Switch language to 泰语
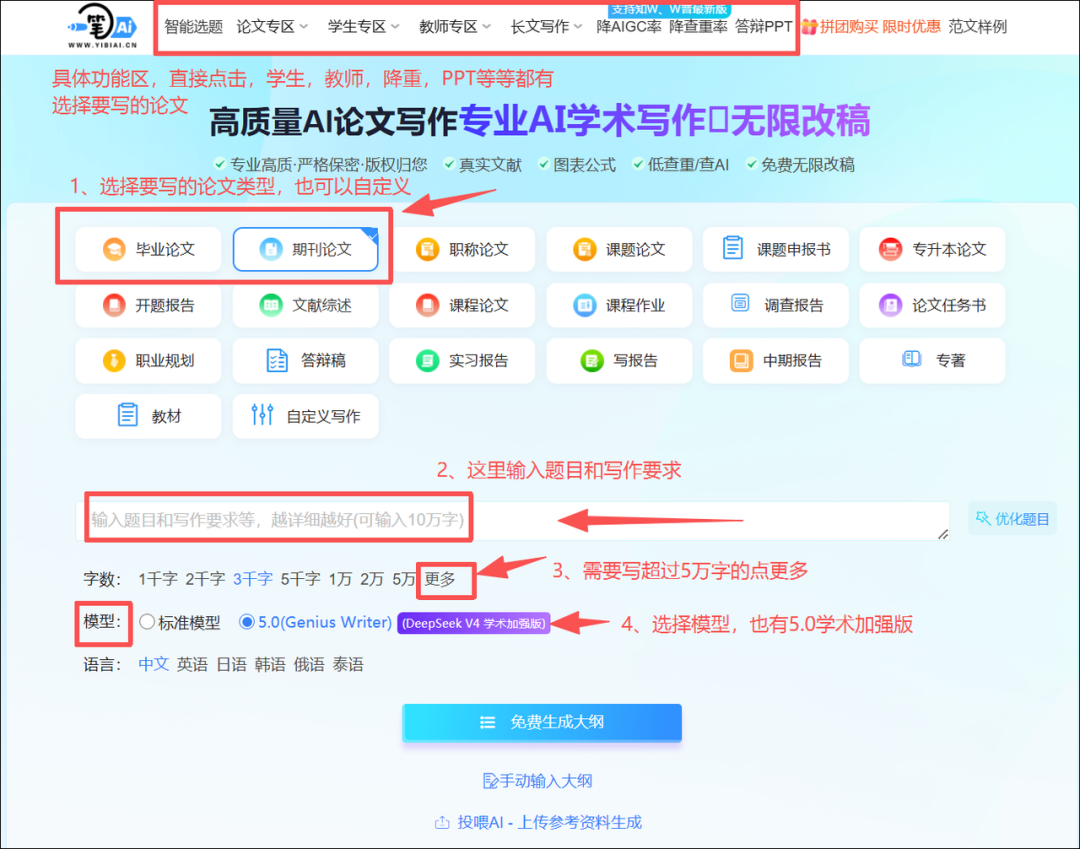The image size is (1080, 849). pos(348,664)
